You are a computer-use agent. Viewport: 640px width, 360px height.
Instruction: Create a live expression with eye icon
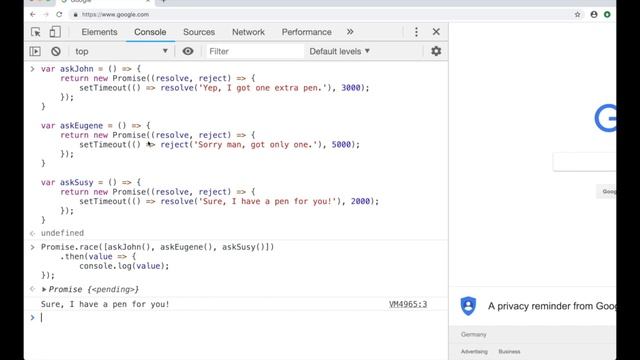(x=188, y=51)
